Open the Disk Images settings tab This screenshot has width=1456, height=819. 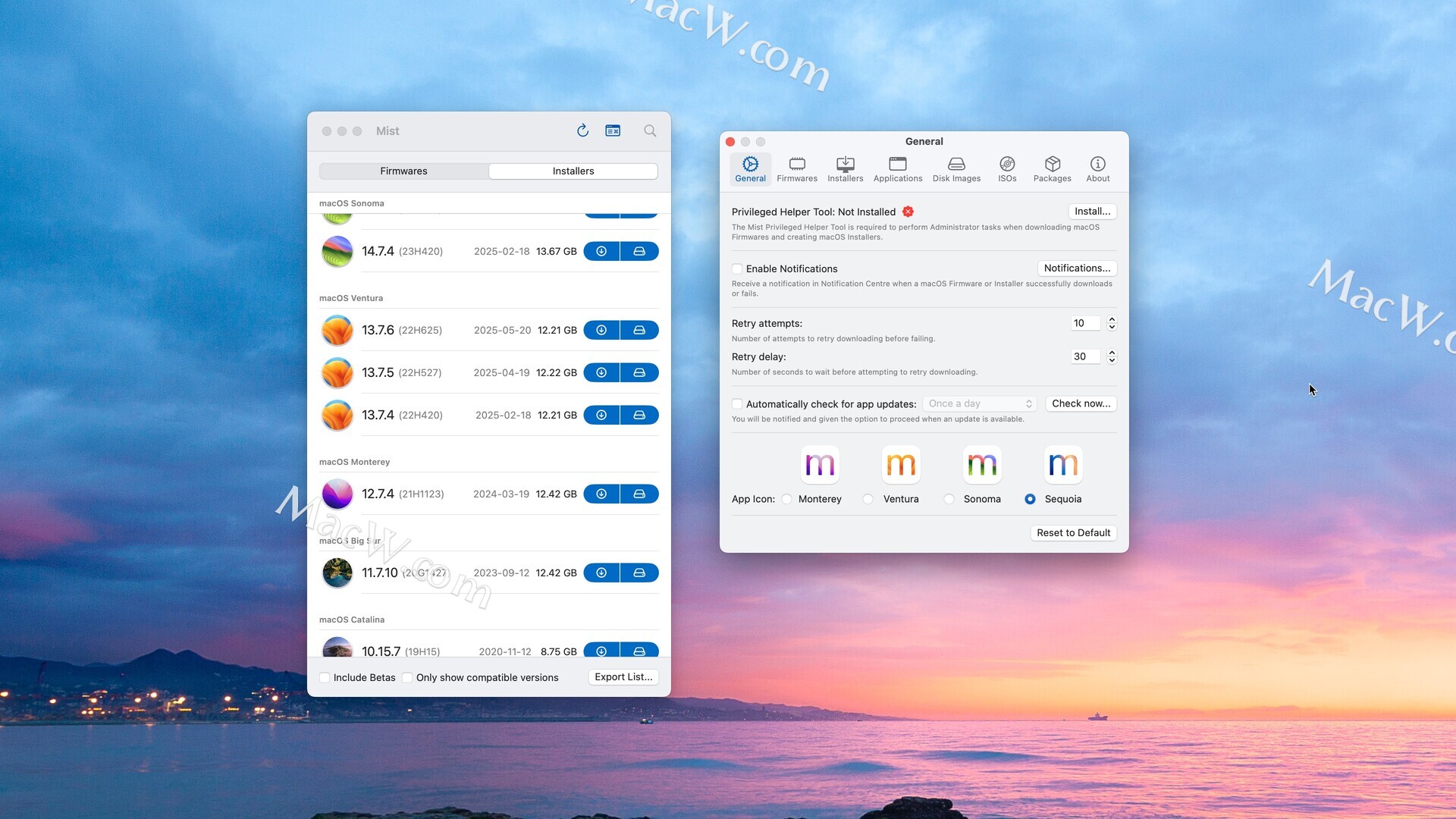click(956, 169)
